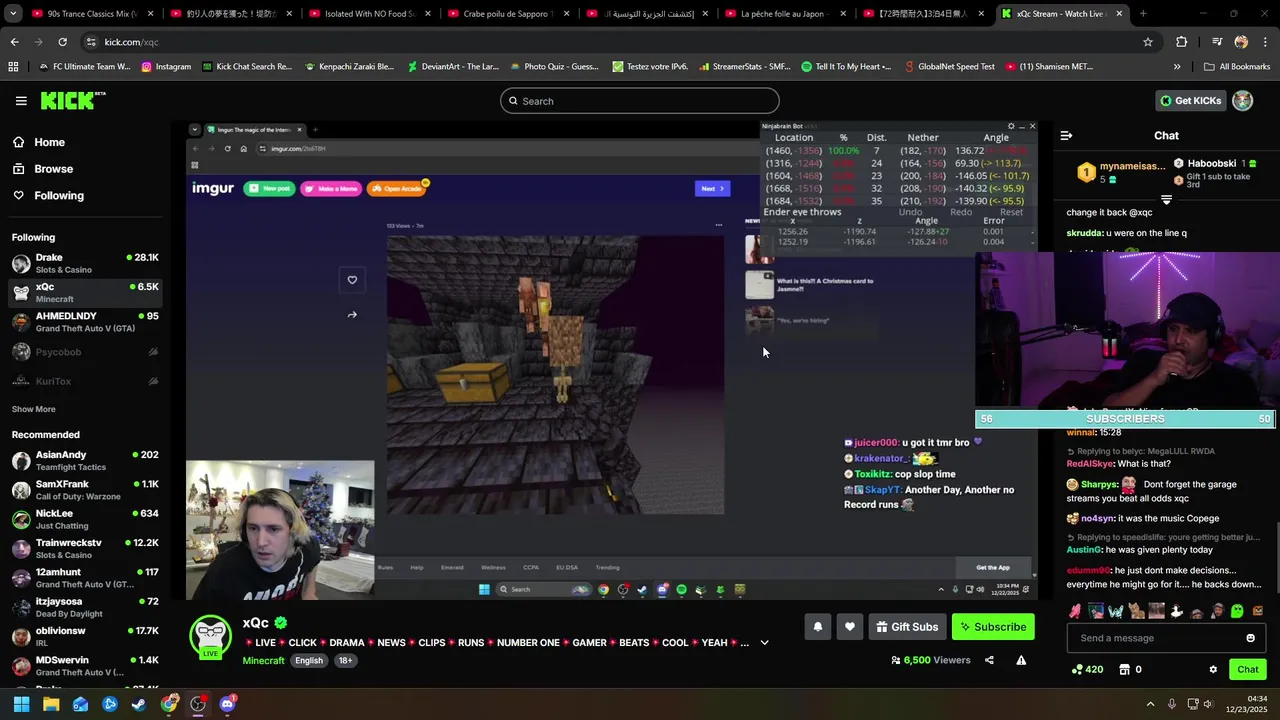Open offline Psycobob channel
1280x720 pixels.
pos(85,352)
